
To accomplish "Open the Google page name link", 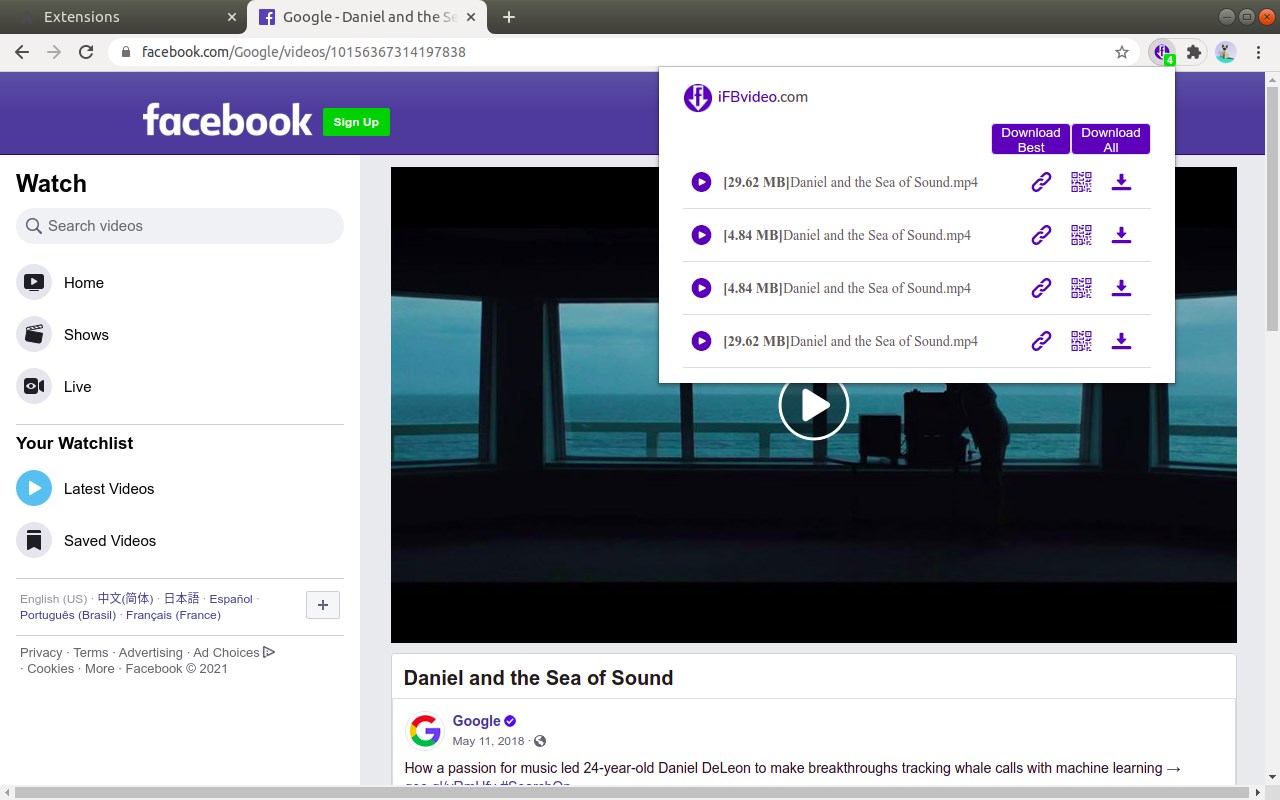I will [x=476, y=721].
